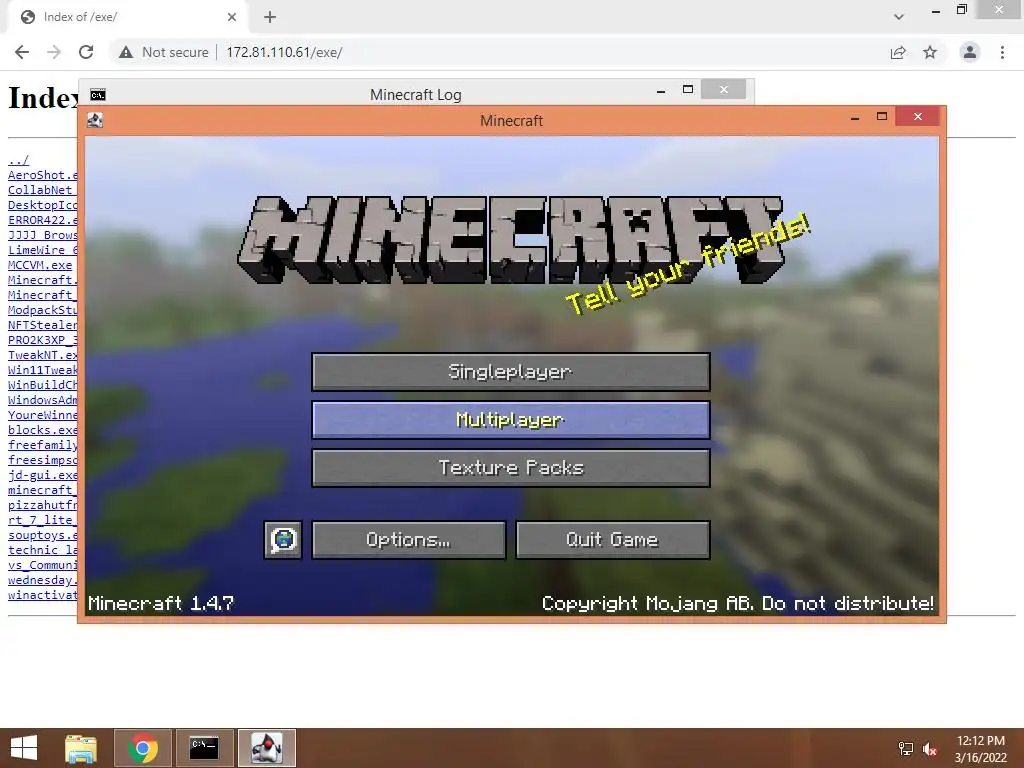
Task: Minimize the Minecraft game window
Action: point(855,118)
